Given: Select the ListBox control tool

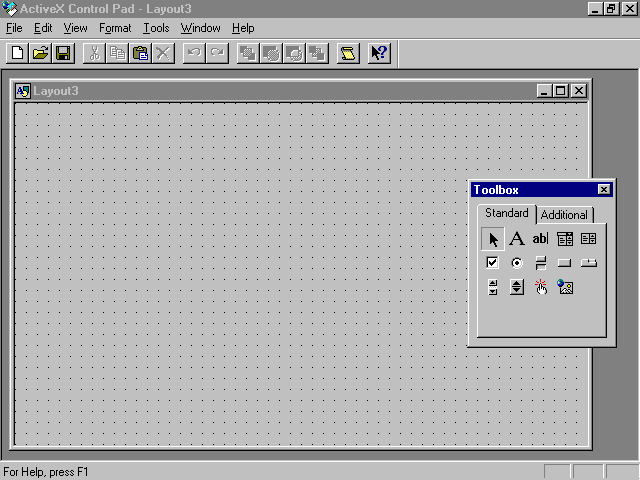Looking at the screenshot, I should 589,239.
